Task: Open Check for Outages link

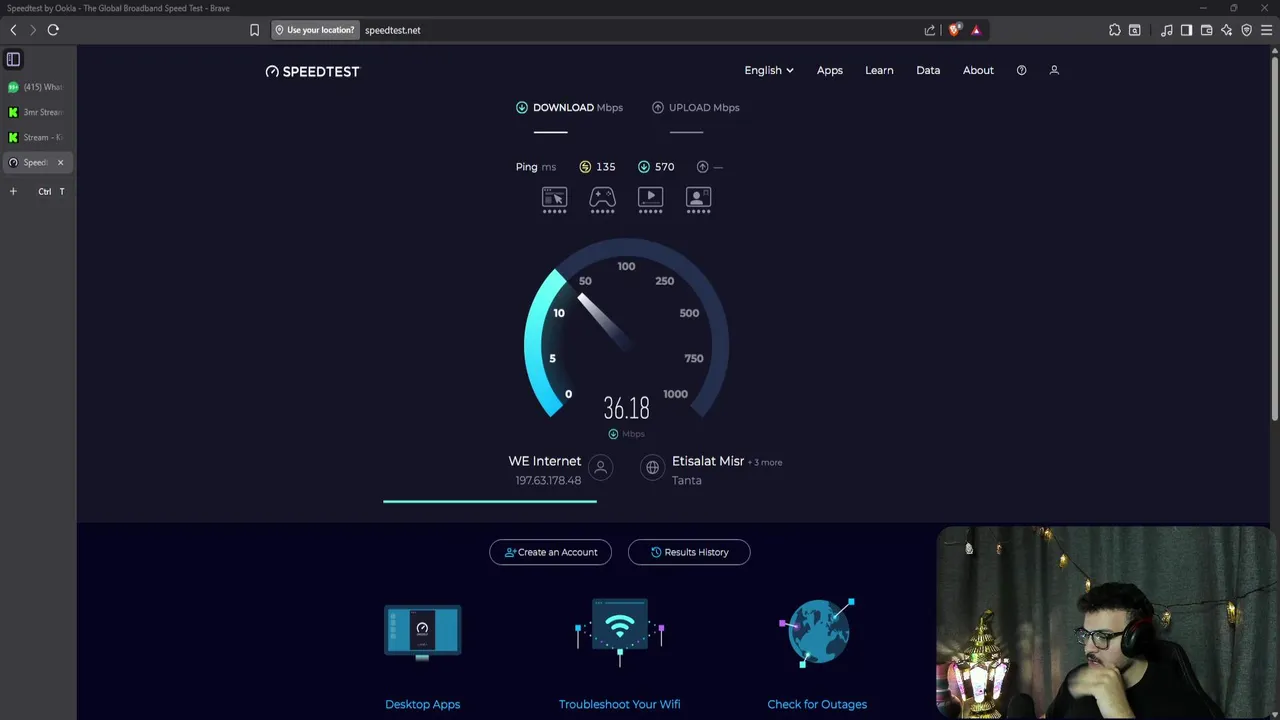Action: point(817,704)
